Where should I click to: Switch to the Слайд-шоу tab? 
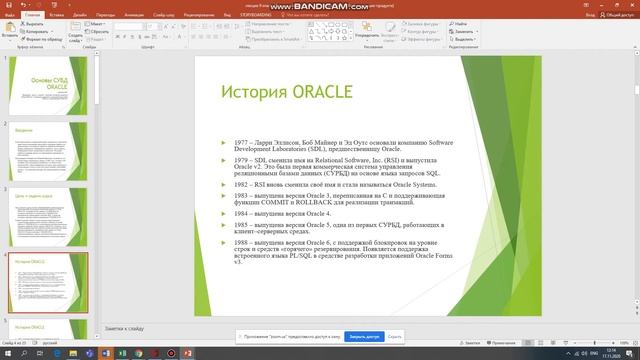tap(164, 15)
